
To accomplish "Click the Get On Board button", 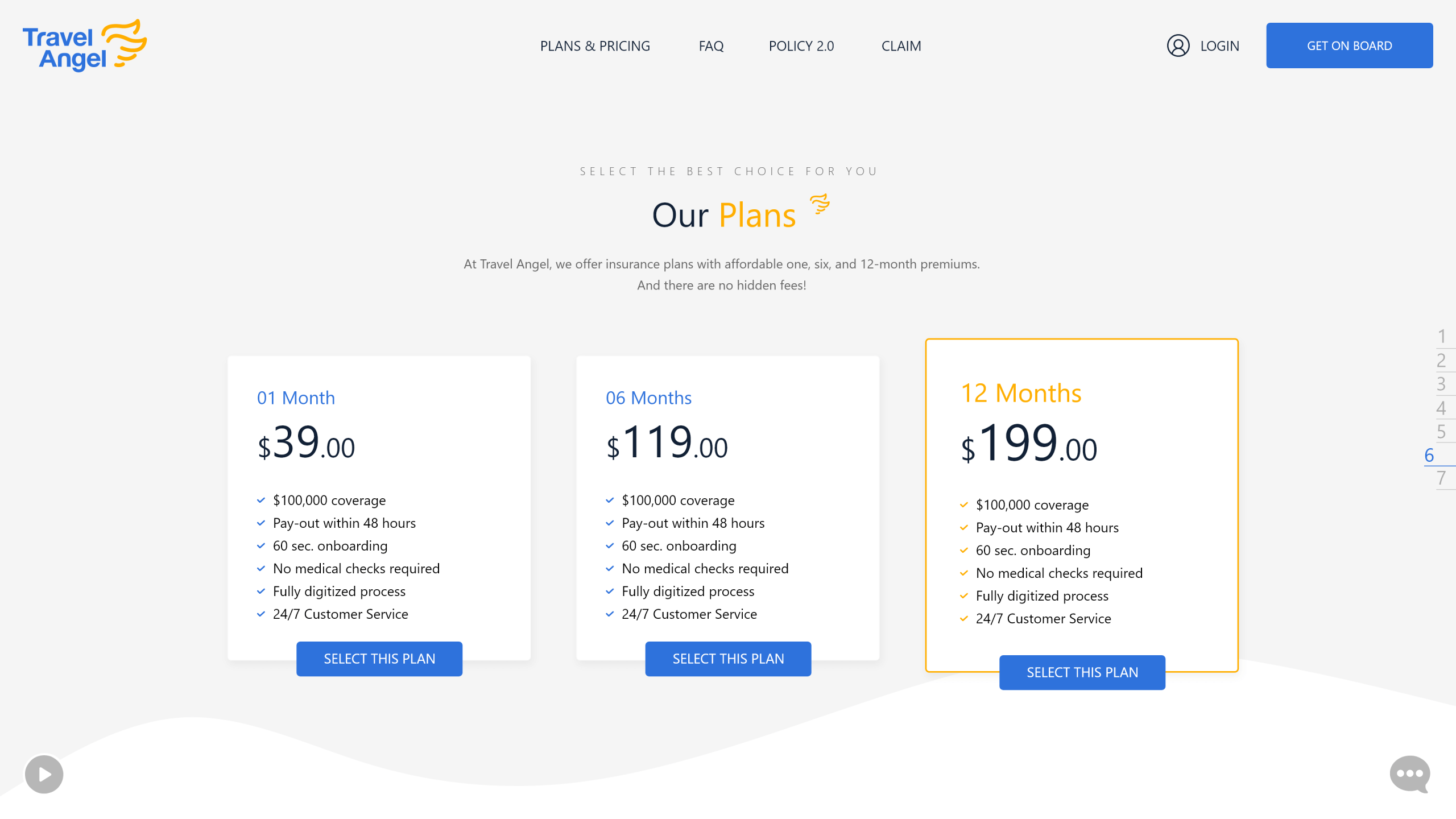I will tap(1349, 45).
